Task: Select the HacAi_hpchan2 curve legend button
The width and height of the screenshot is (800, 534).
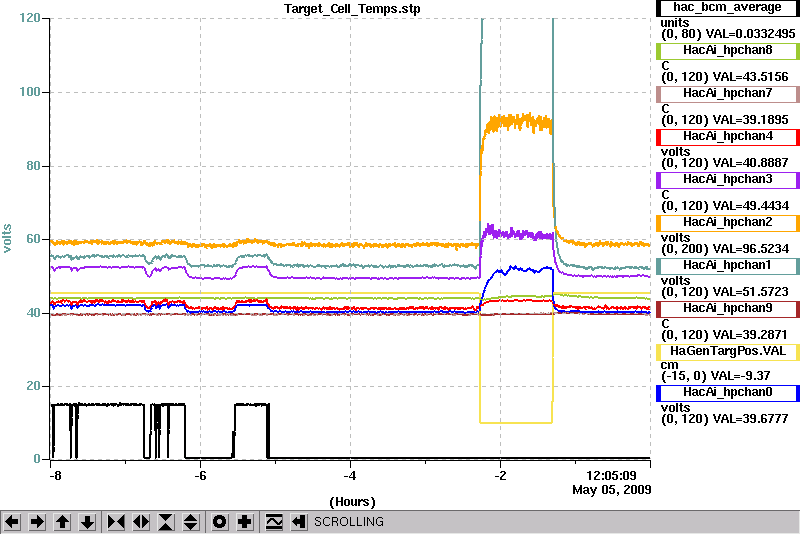Action: 728,222
